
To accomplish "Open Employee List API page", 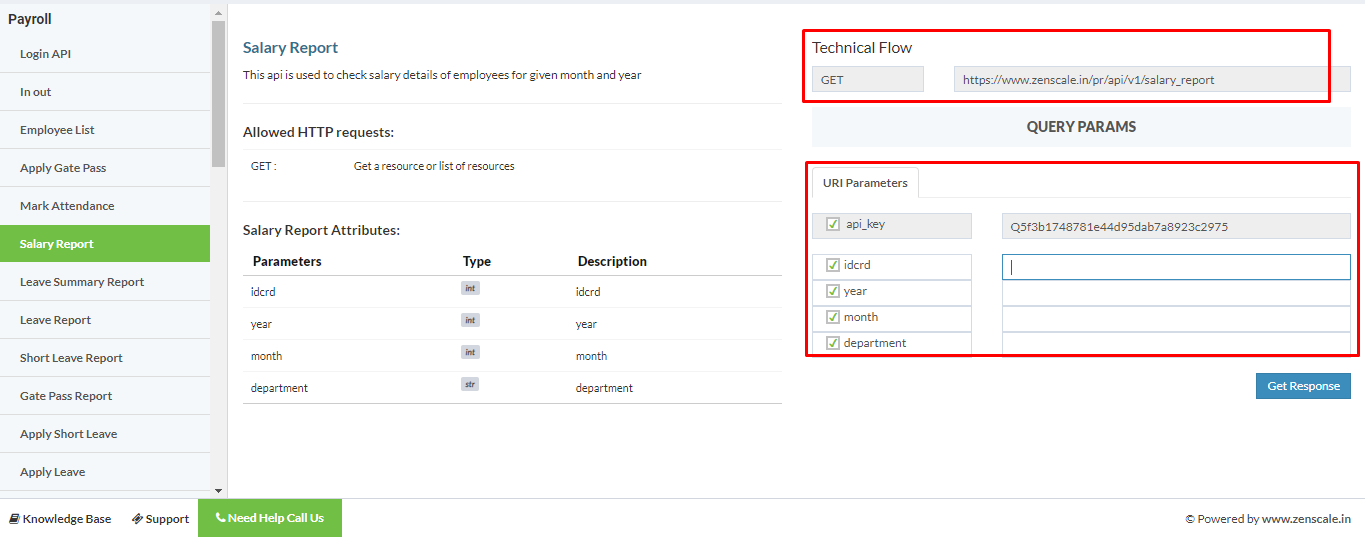I will [105, 130].
